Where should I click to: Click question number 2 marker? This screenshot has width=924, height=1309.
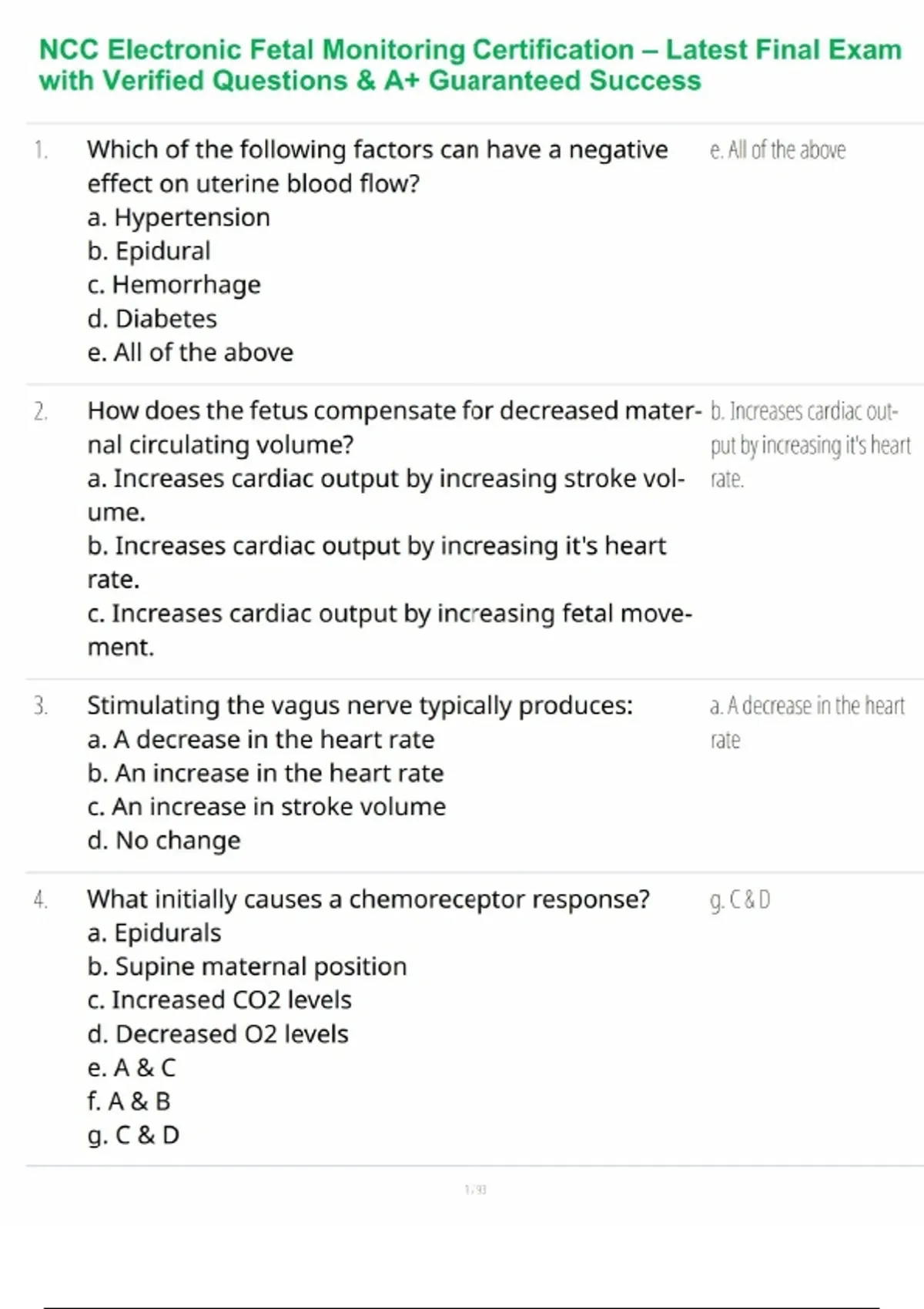(40, 412)
